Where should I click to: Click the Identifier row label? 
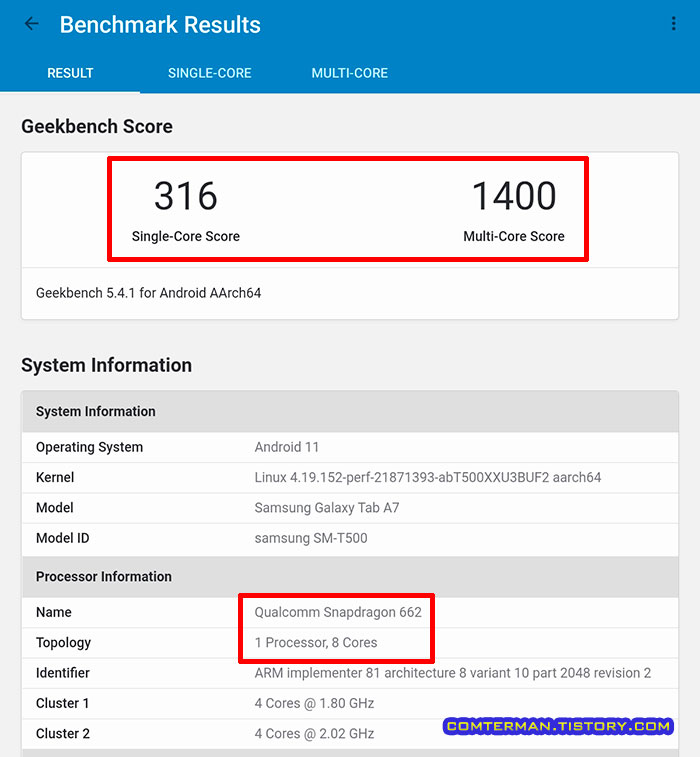63,673
